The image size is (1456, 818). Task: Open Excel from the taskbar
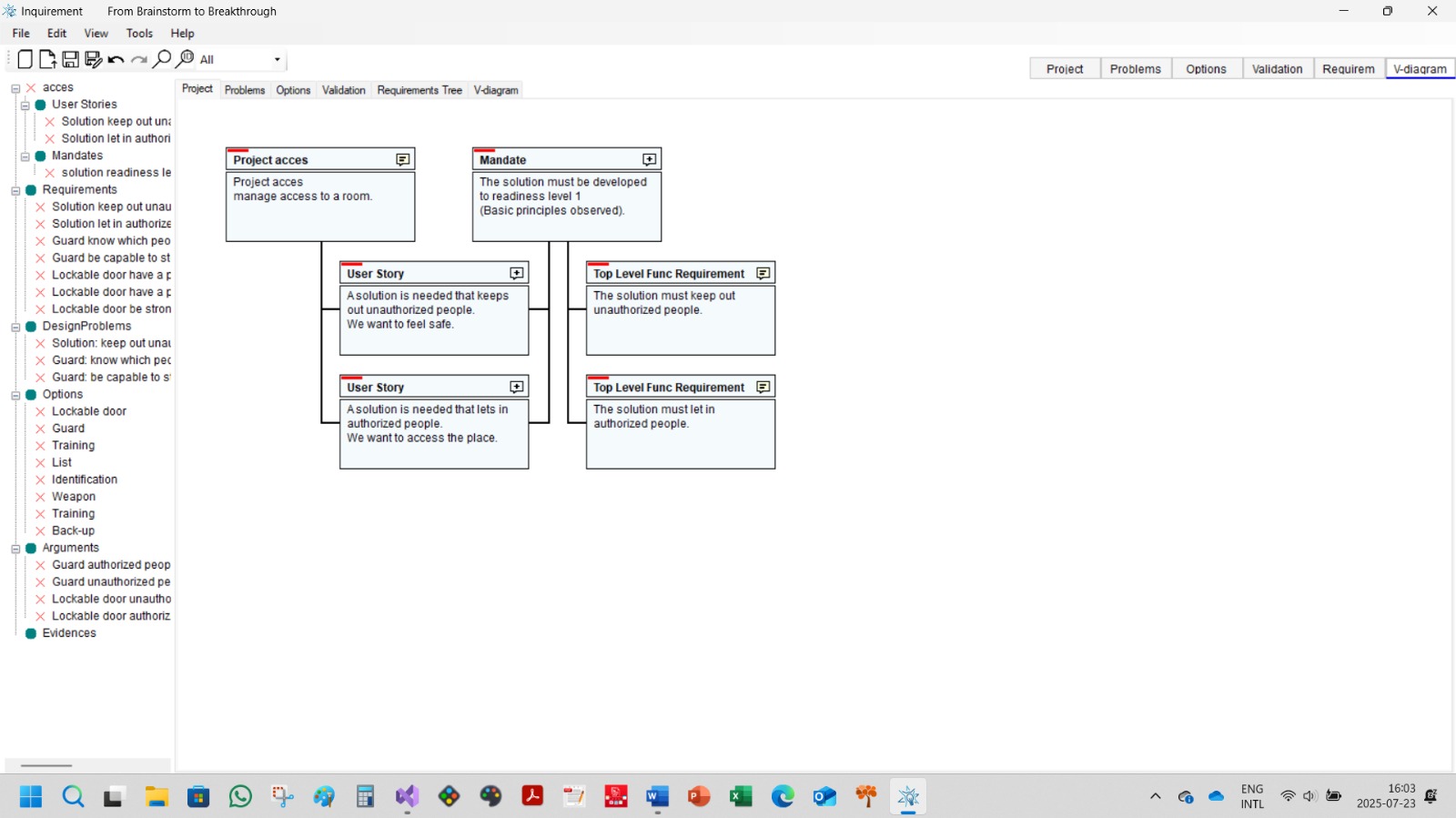coord(741,797)
